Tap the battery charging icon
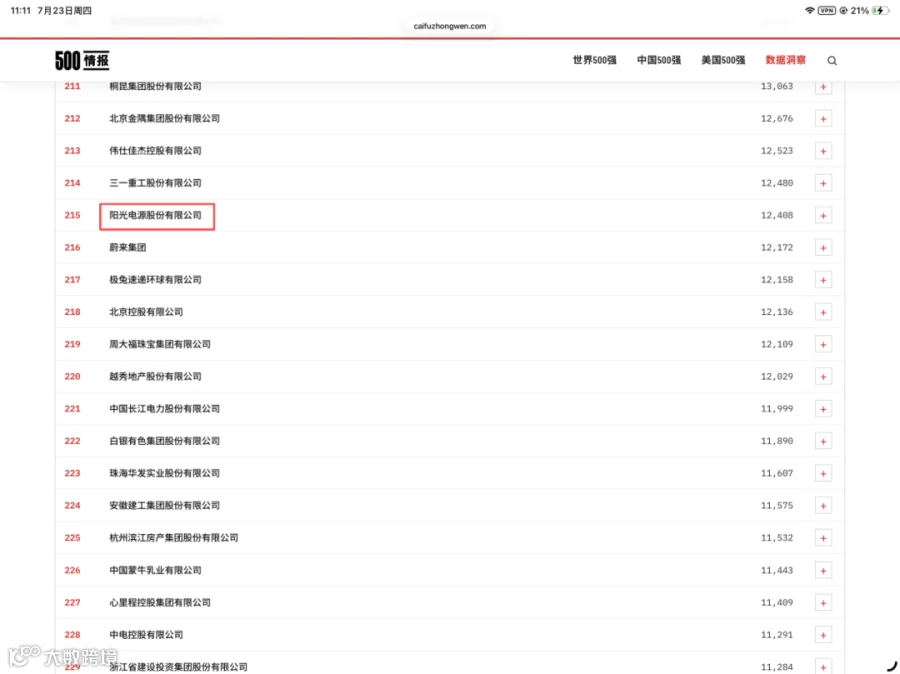The width and height of the screenshot is (900, 674). pyautogui.click(x=880, y=10)
